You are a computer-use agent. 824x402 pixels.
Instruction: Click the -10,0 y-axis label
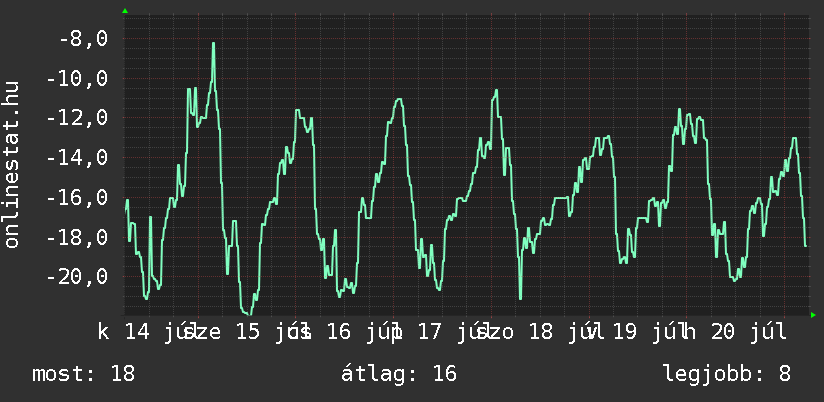point(77,79)
